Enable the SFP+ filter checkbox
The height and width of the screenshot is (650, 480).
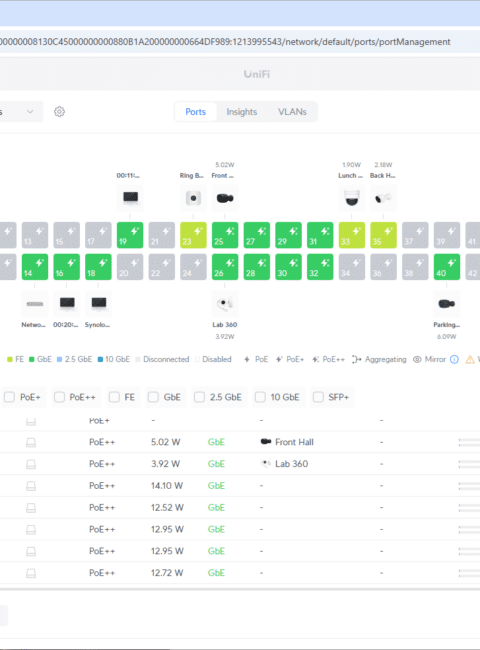pyautogui.click(x=318, y=397)
